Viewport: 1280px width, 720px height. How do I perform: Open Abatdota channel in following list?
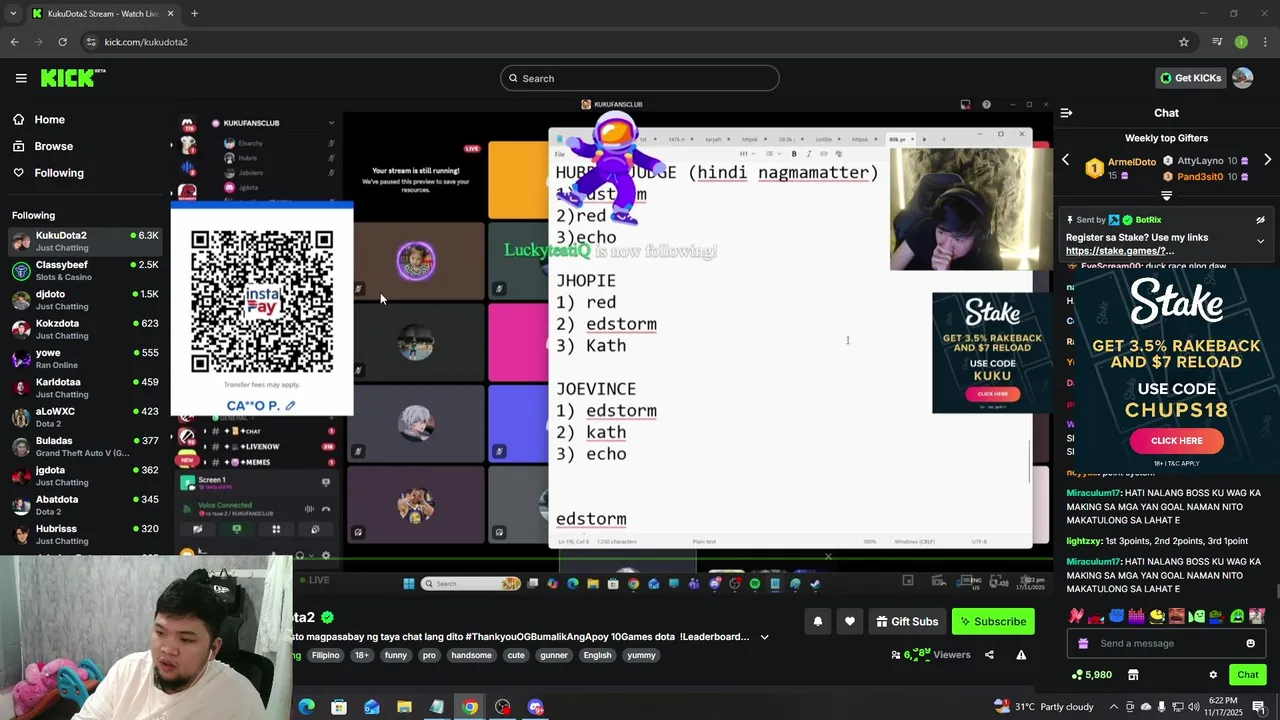[x=85, y=505]
